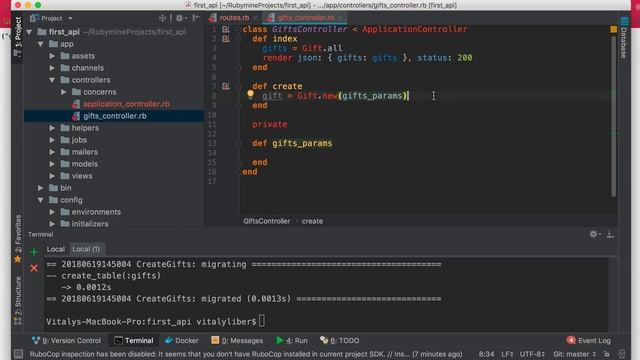Expand the assets folder
640x360 pixels.
click(52, 56)
